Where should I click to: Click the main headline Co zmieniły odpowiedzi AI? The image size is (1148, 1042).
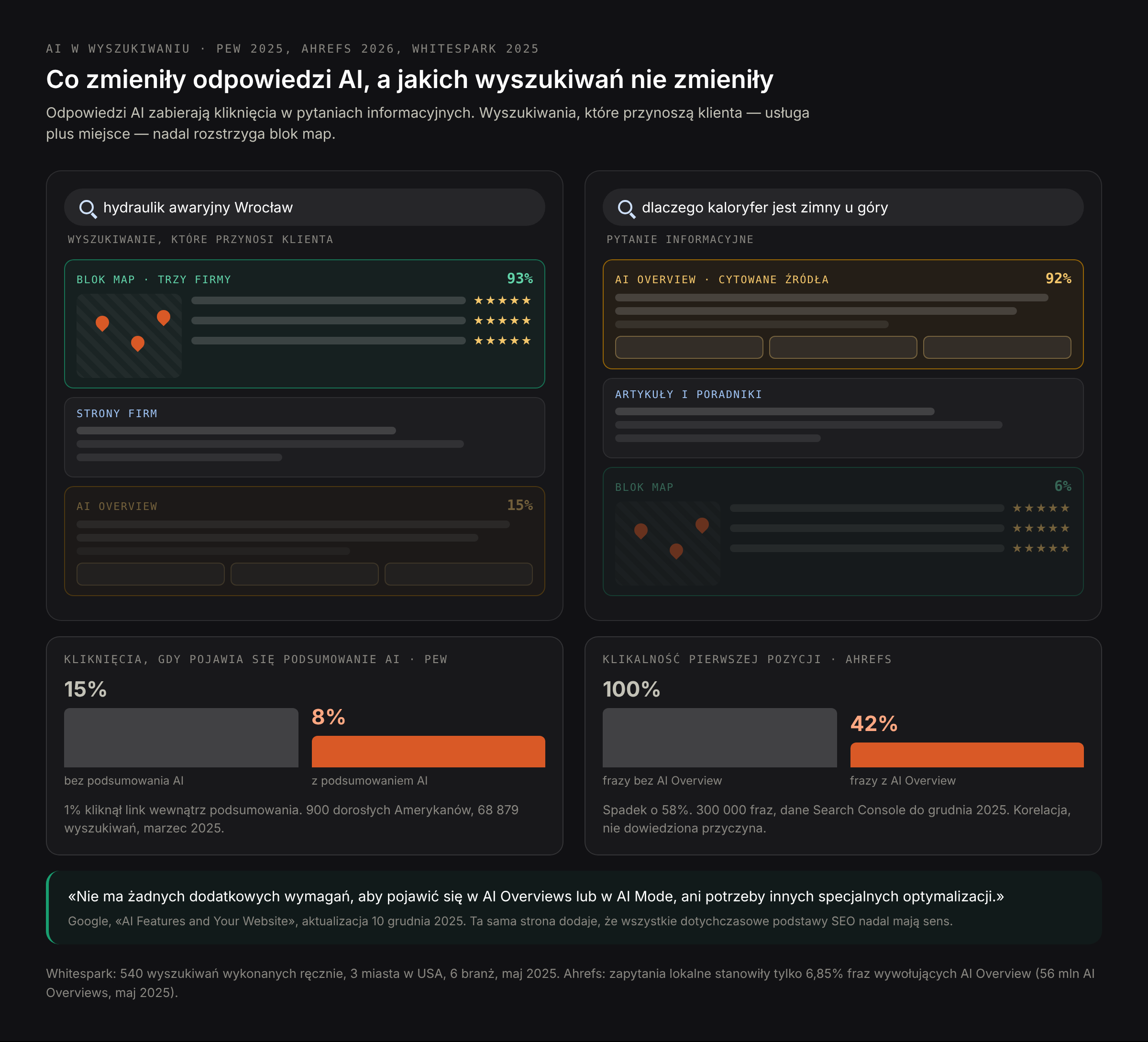[x=409, y=79]
